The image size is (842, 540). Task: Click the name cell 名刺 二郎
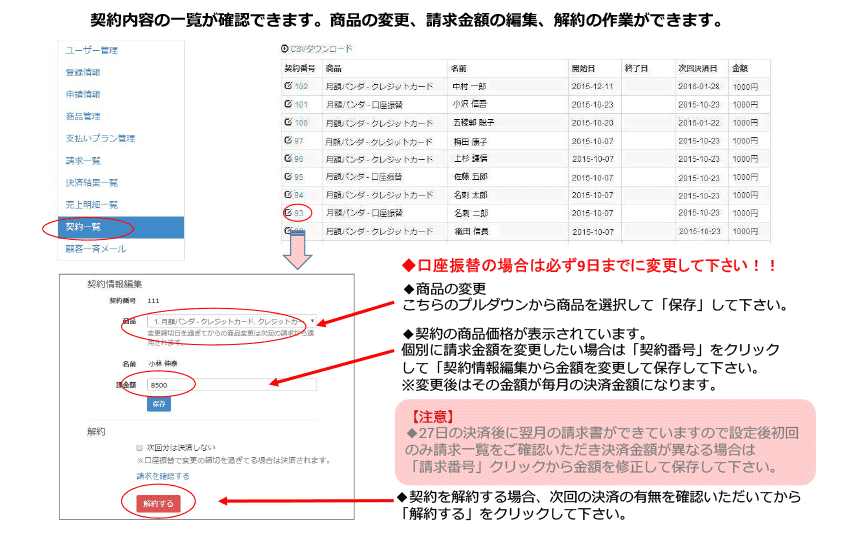click(471, 213)
